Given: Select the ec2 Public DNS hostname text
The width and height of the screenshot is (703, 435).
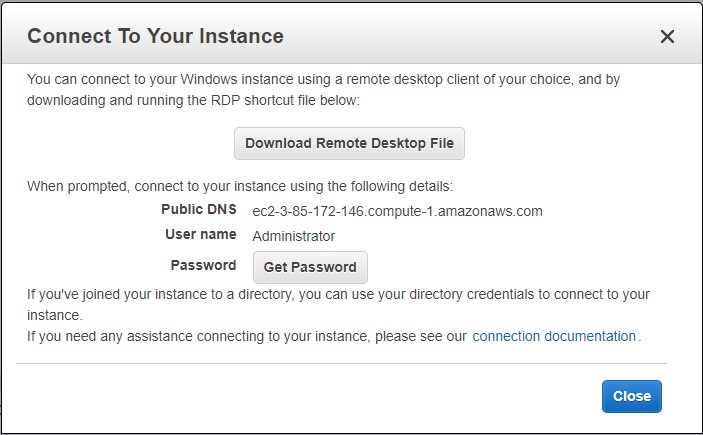Looking at the screenshot, I should (397, 211).
